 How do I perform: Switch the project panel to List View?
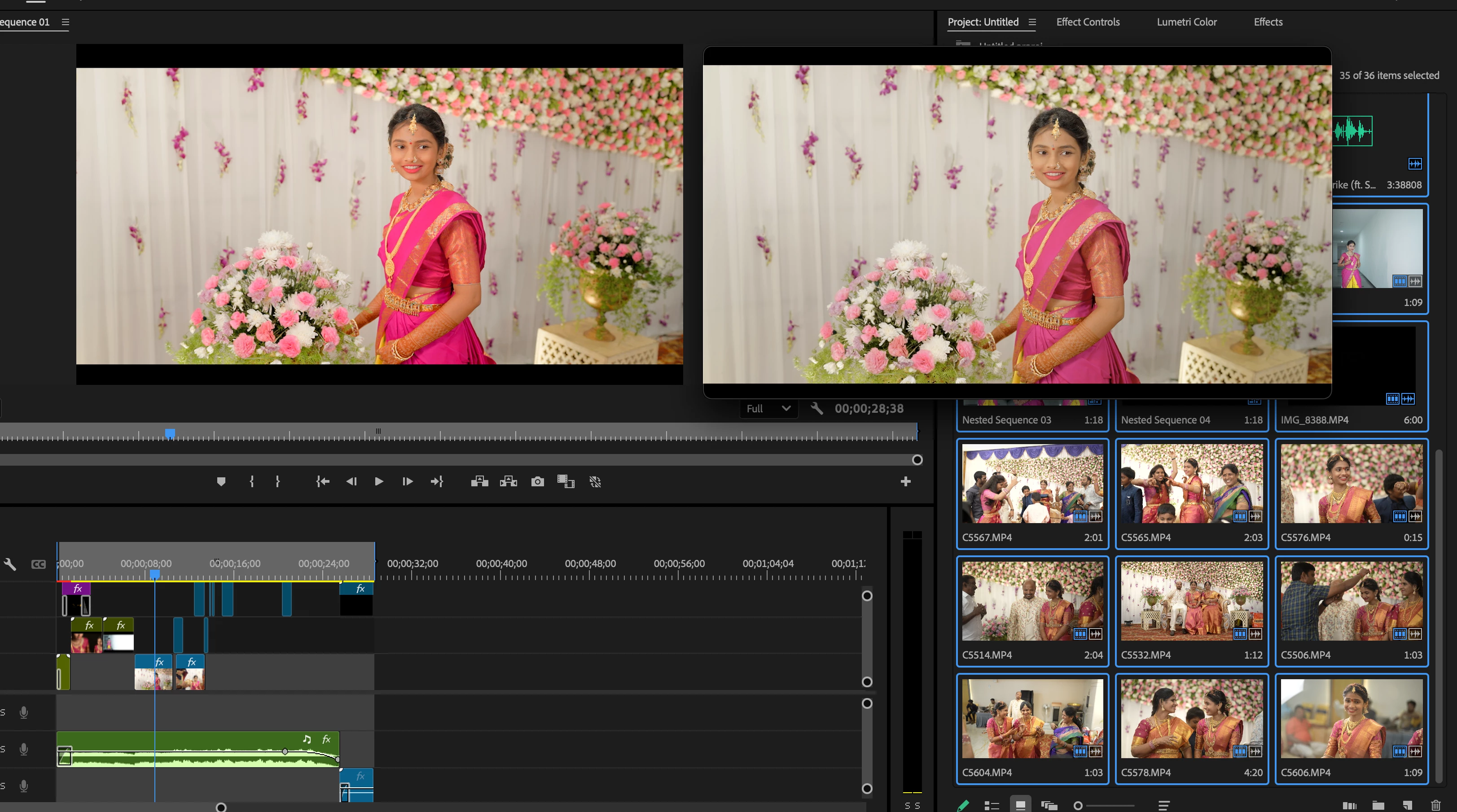pos(992,805)
